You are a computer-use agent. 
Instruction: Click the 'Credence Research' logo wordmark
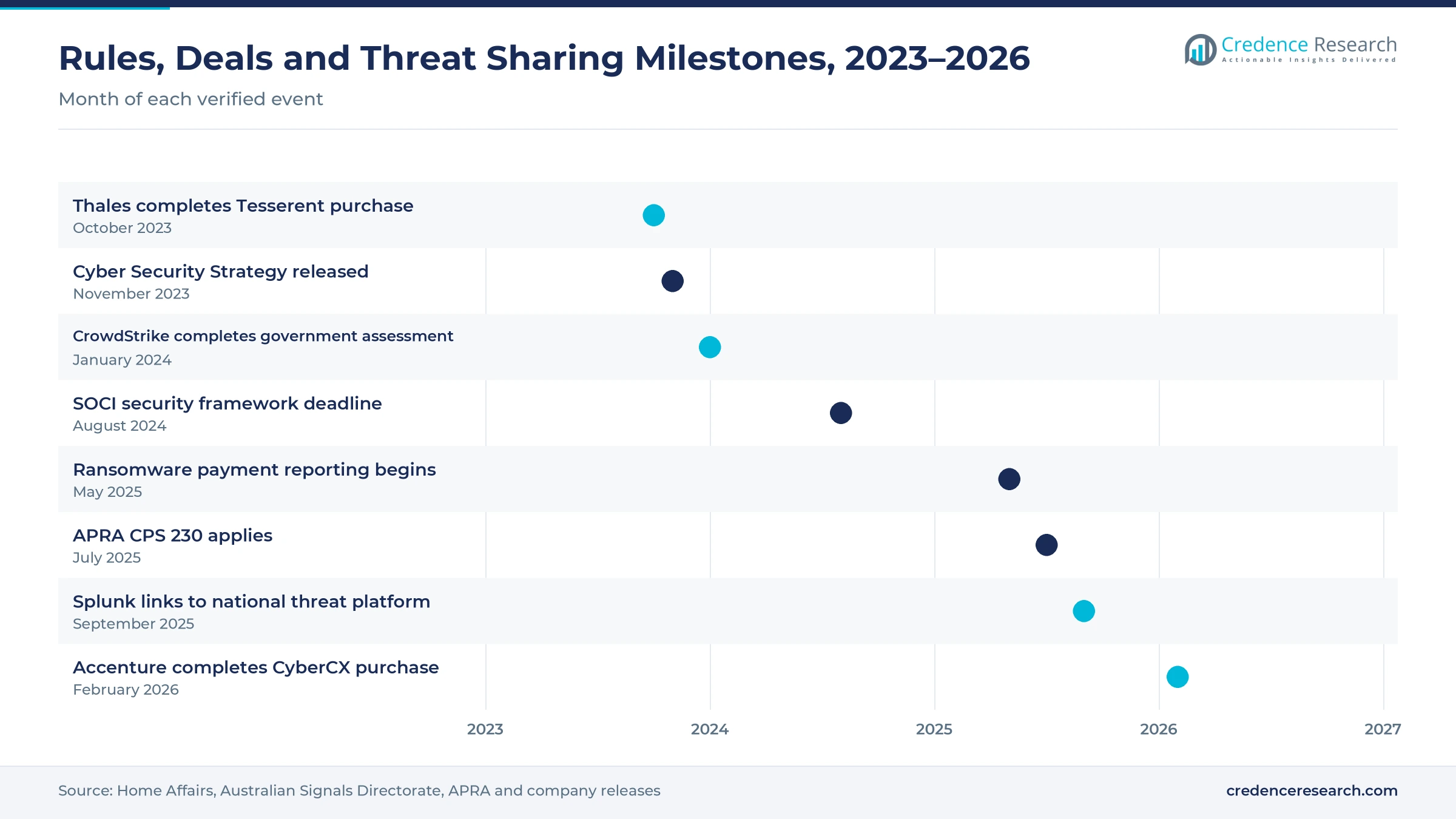1309,45
